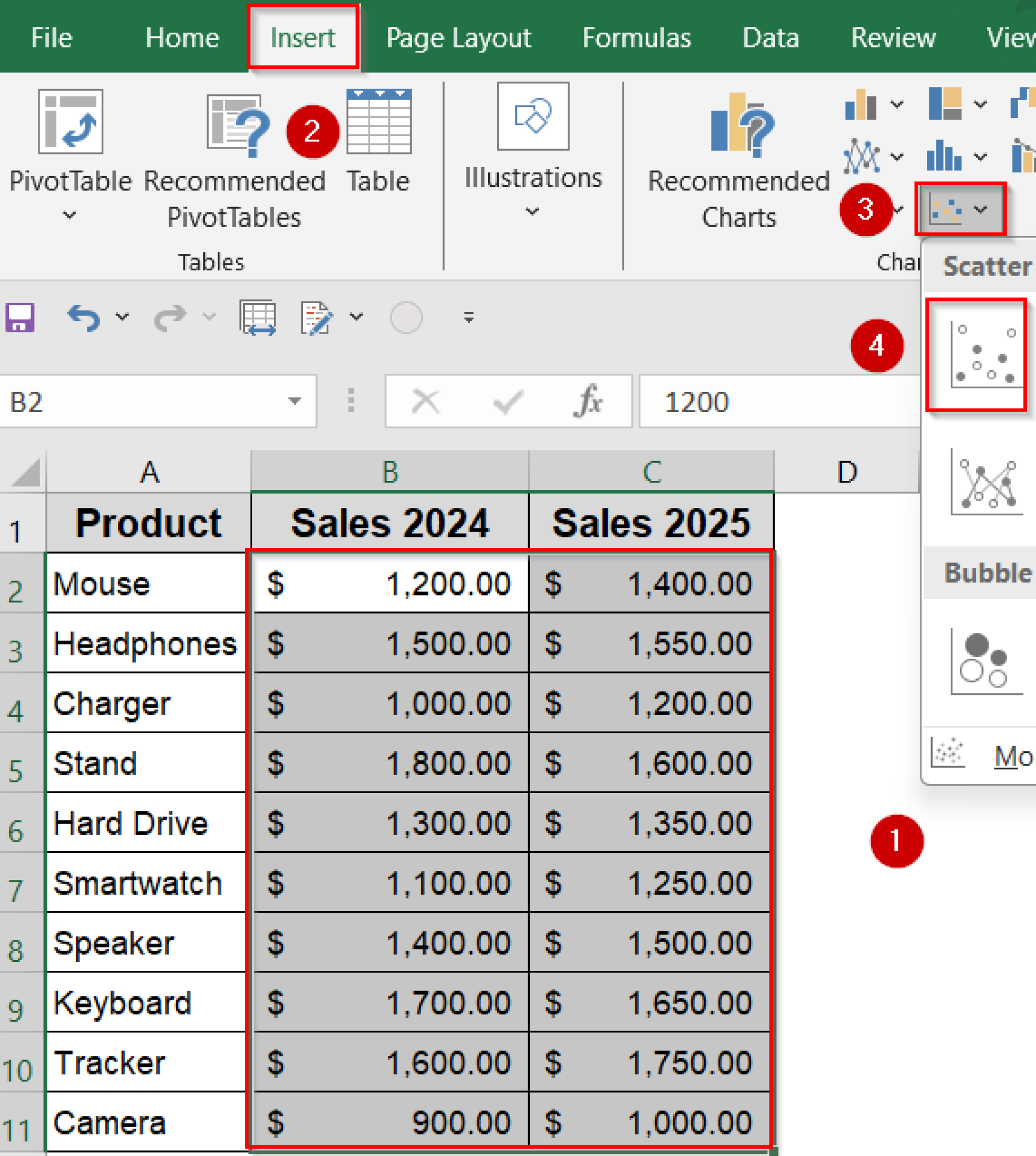Screen dimensions: 1036x1156
Task: Insert a Table from ribbon
Action: pyautogui.click(x=379, y=142)
